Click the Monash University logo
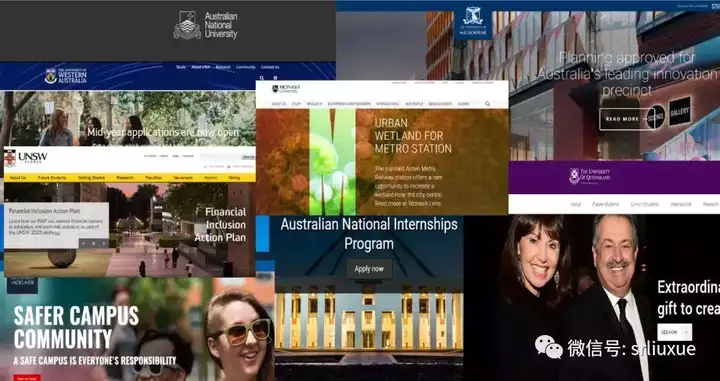The height and width of the screenshot is (381, 720). point(286,89)
